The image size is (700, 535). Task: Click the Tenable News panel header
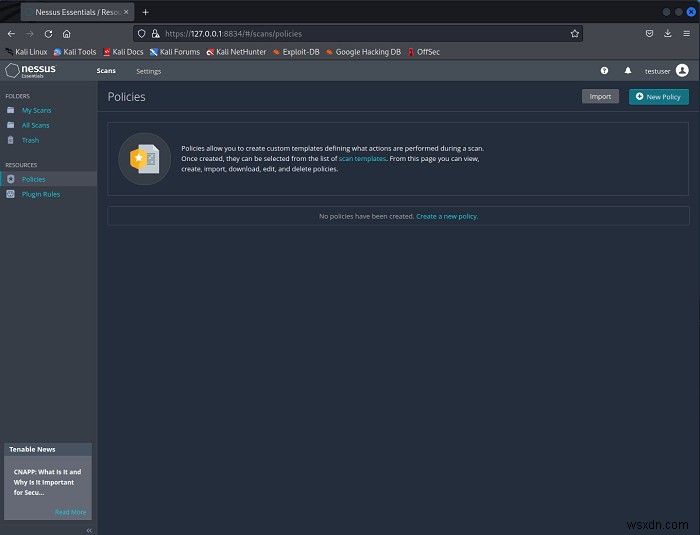[48, 449]
